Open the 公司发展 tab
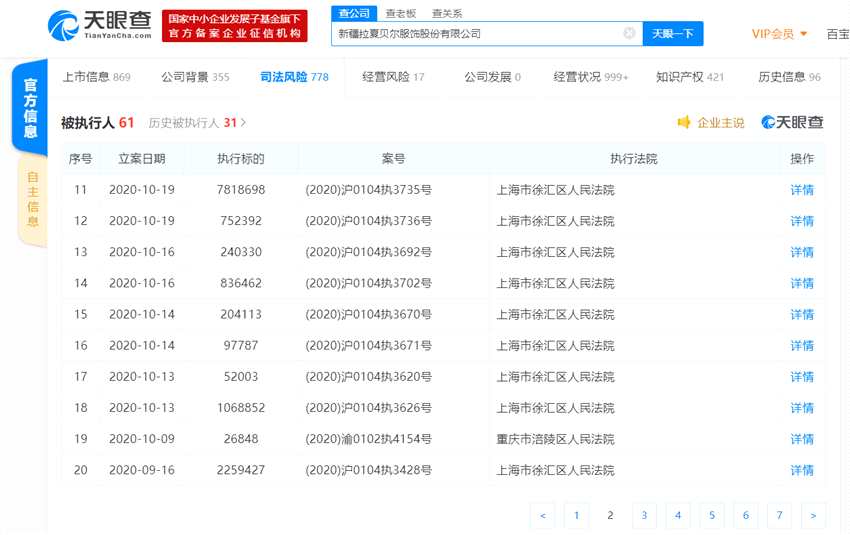 492,77
